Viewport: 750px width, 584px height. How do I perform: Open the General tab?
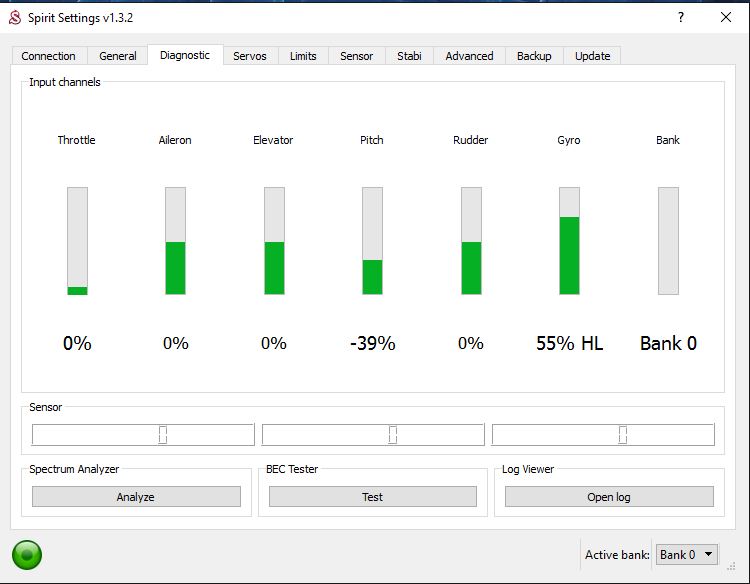pyautogui.click(x=117, y=56)
